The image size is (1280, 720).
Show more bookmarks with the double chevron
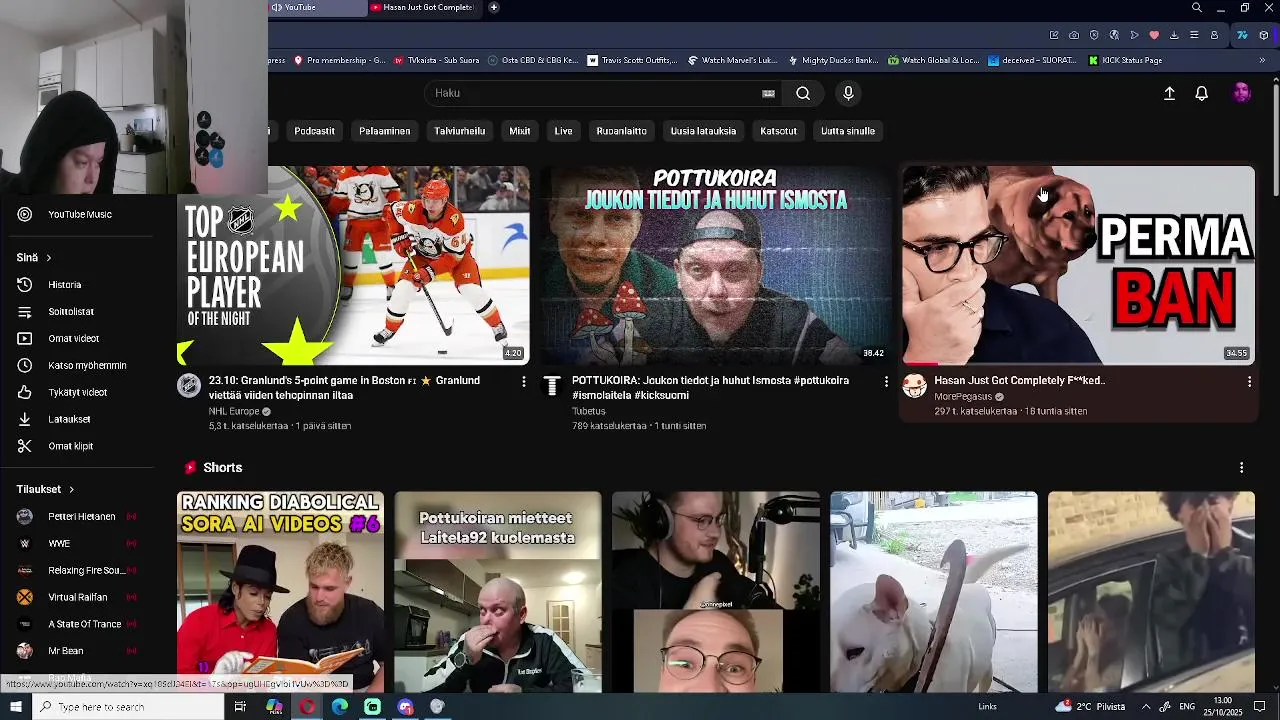[x=1262, y=60]
